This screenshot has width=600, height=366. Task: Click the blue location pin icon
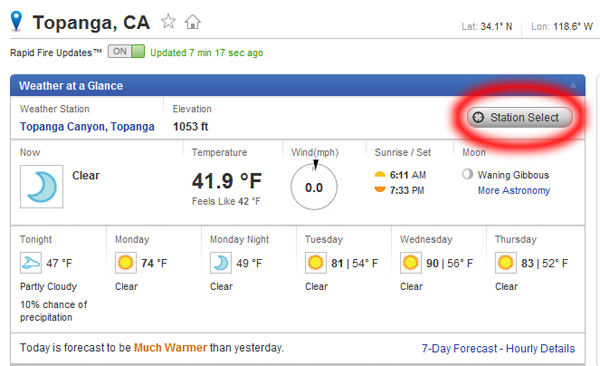[16, 21]
